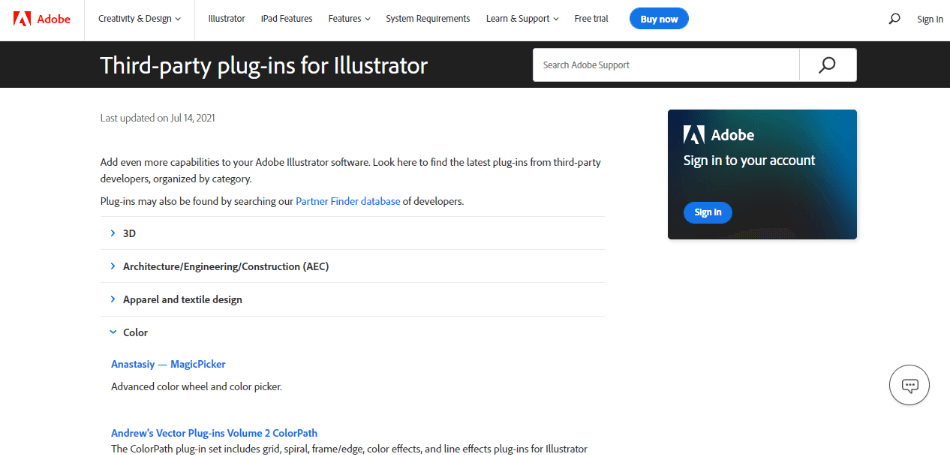Open the Partner Finder database link
Screen dimensions: 950x455
(348, 202)
